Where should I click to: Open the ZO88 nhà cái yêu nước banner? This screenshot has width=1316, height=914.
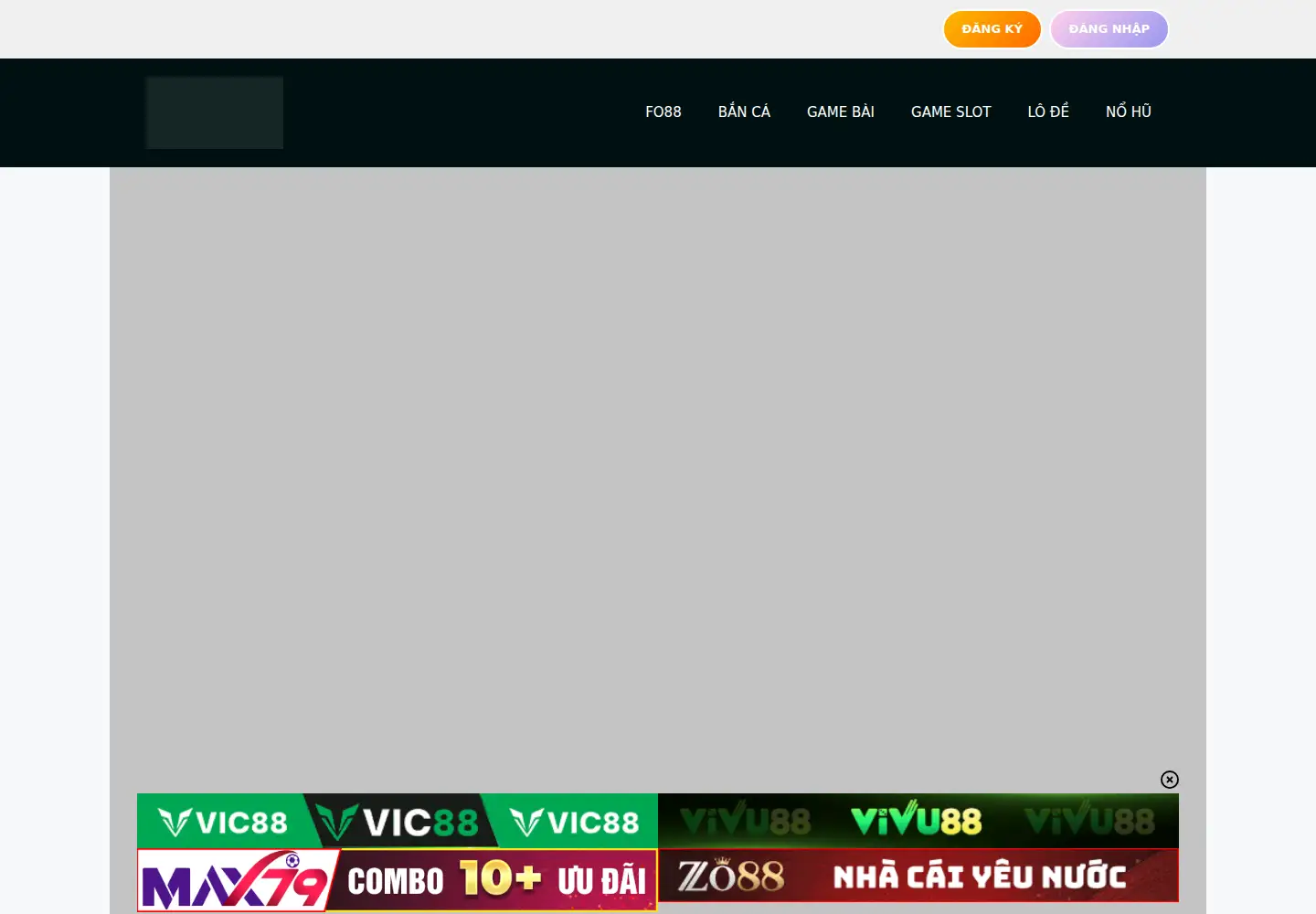click(918, 876)
